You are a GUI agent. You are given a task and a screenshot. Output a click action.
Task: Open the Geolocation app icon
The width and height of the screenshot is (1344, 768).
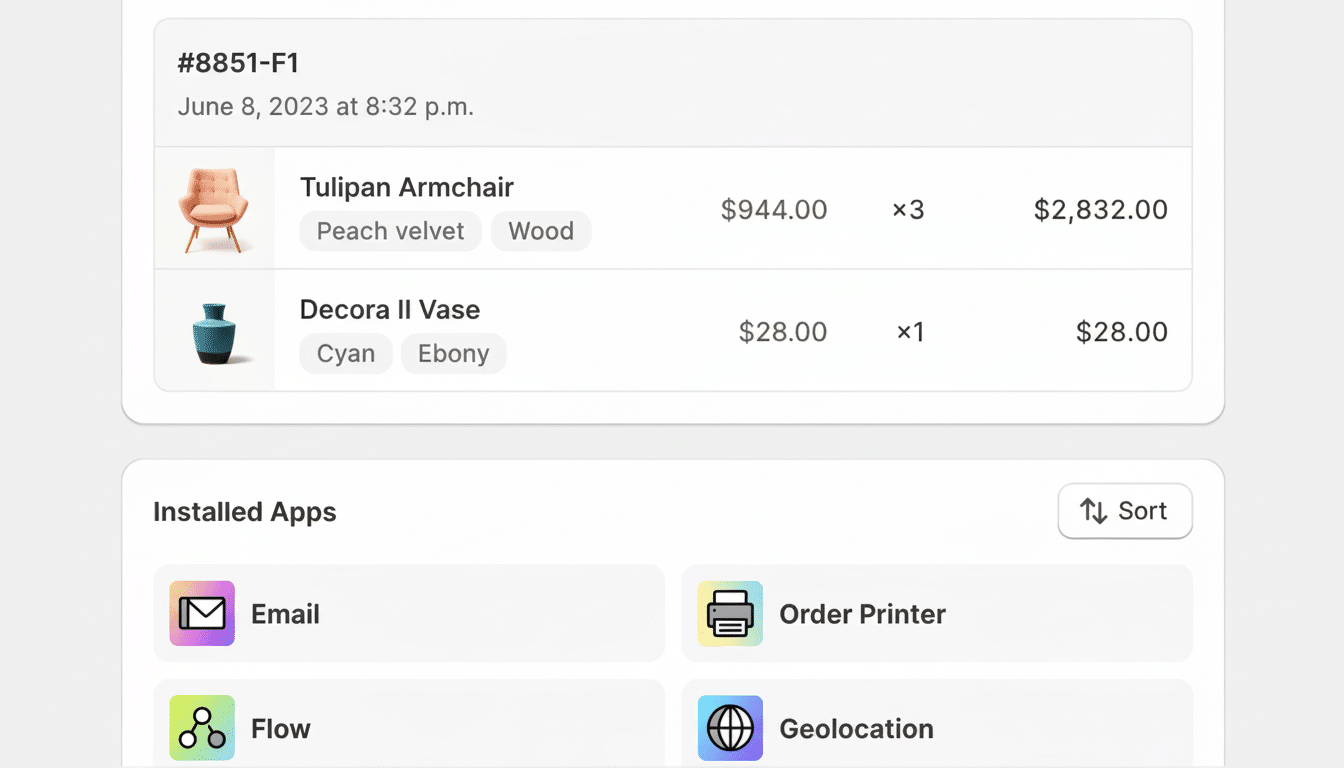729,728
